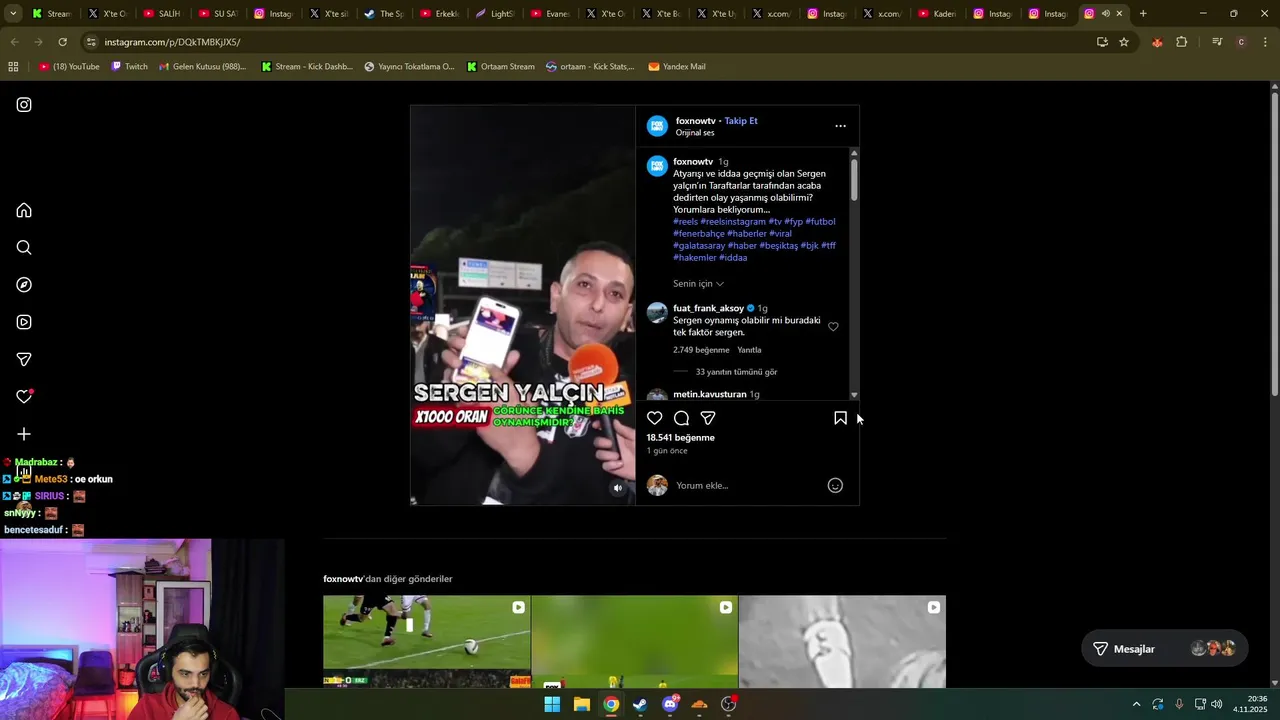Switch to the 'Erkekl' tab
The image size is (1280, 720).
pos(439,14)
